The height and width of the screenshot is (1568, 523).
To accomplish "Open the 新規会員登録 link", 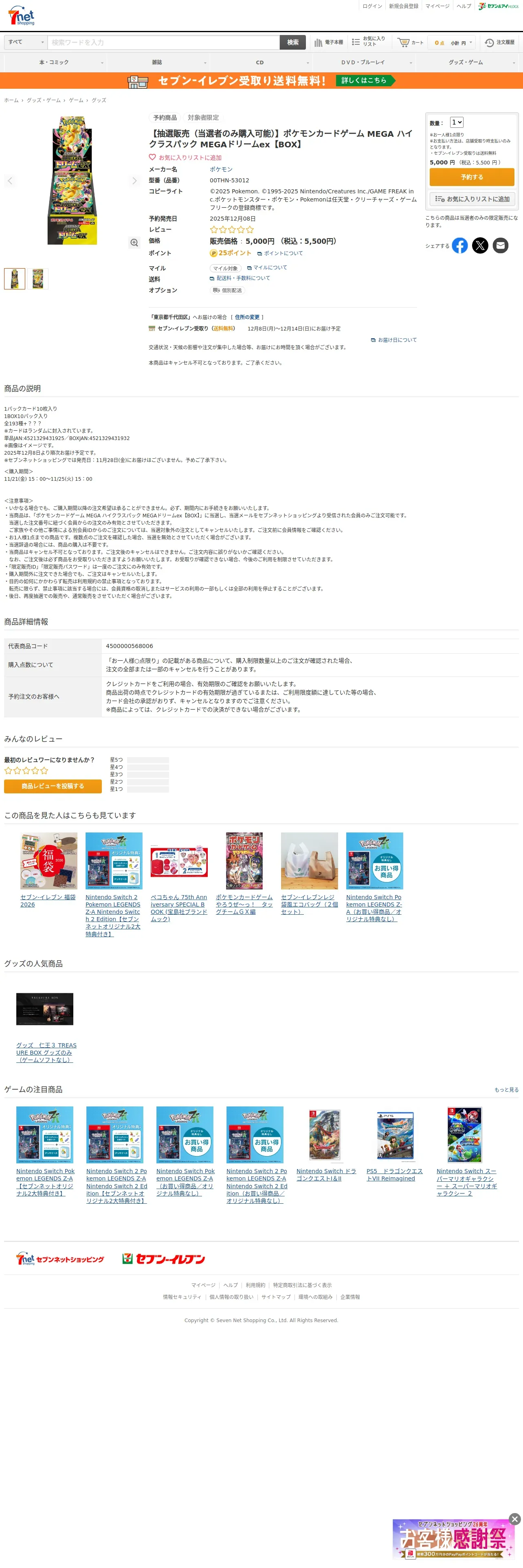I will (404, 6).
